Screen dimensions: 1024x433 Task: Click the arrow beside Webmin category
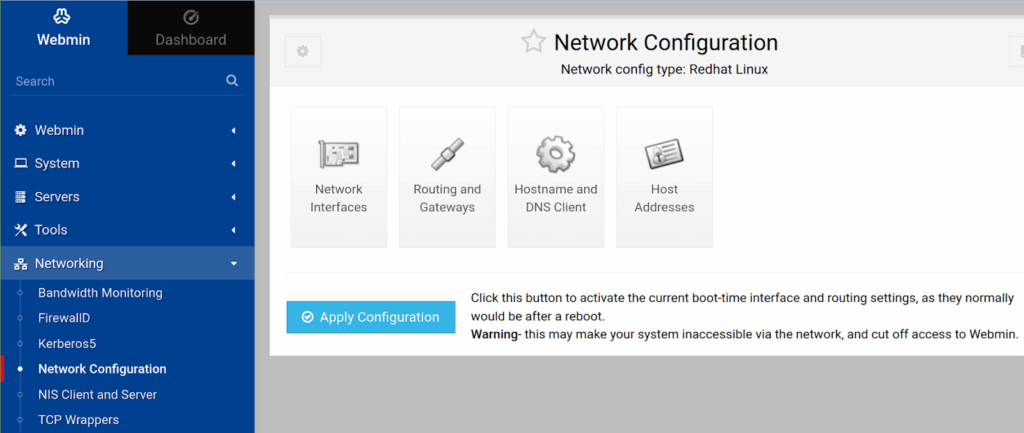pyautogui.click(x=234, y=131)
